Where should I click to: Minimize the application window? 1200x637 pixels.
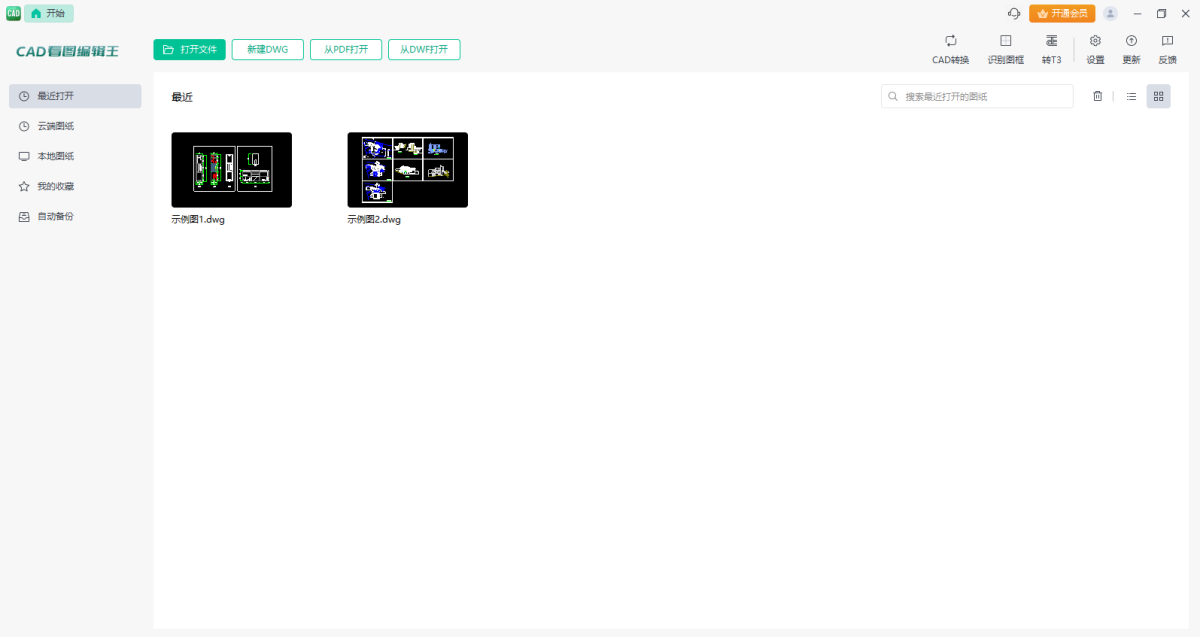1137,13
